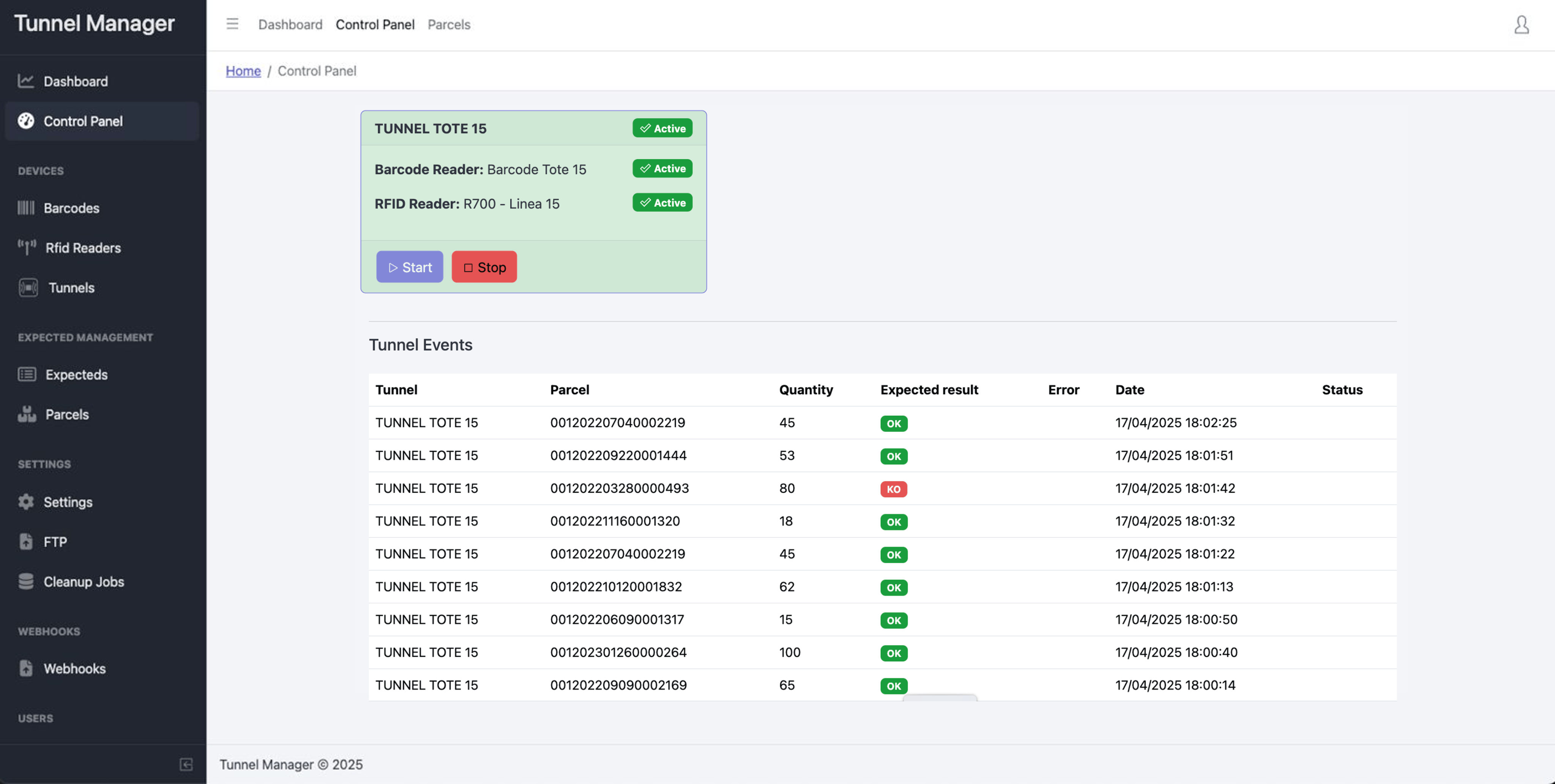Click parcel number 001202301260000264
The image size is (1555, 784).
tap(618, 652)
